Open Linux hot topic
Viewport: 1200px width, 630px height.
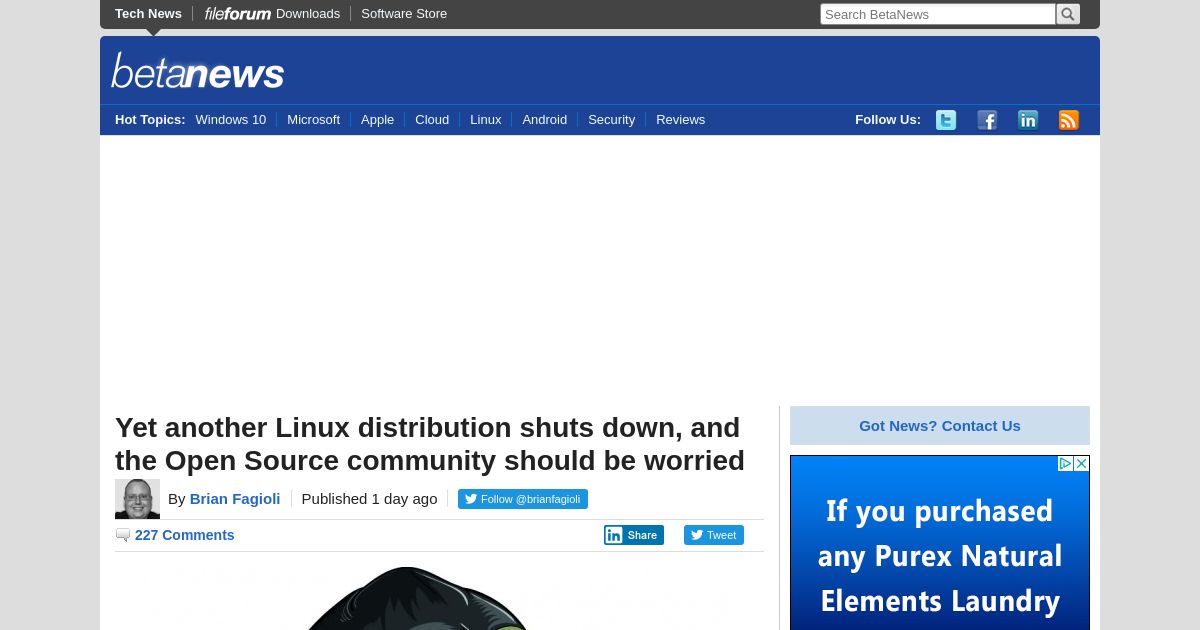[x=485, y=120]
